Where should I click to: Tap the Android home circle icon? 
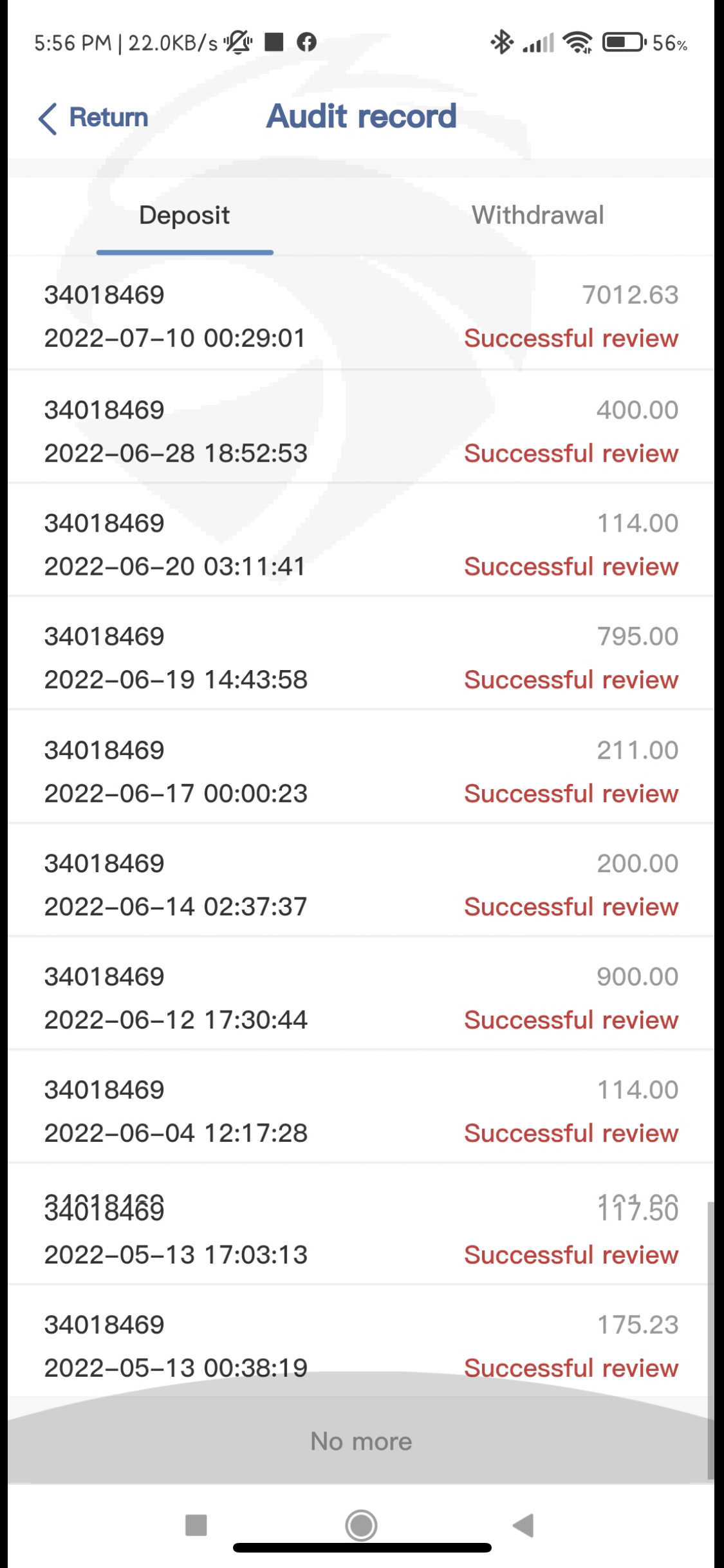pyautogui.click(x=361, y=1524)
